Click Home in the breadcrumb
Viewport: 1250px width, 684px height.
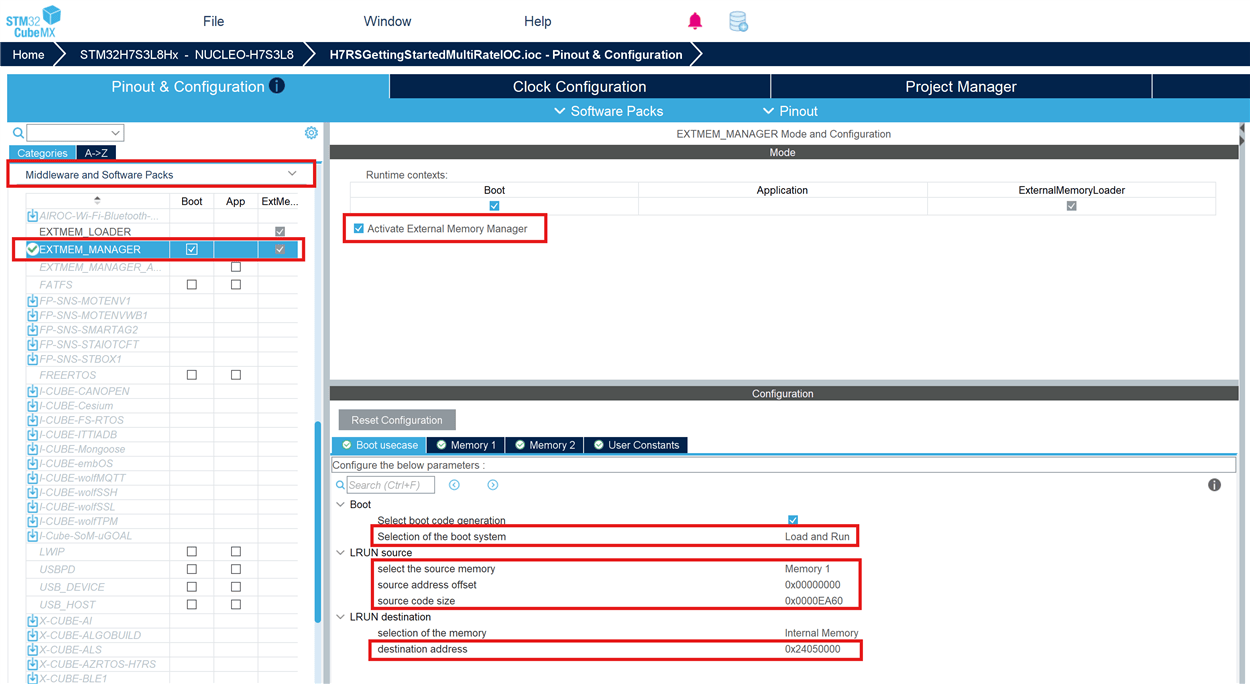coord(28,55)
